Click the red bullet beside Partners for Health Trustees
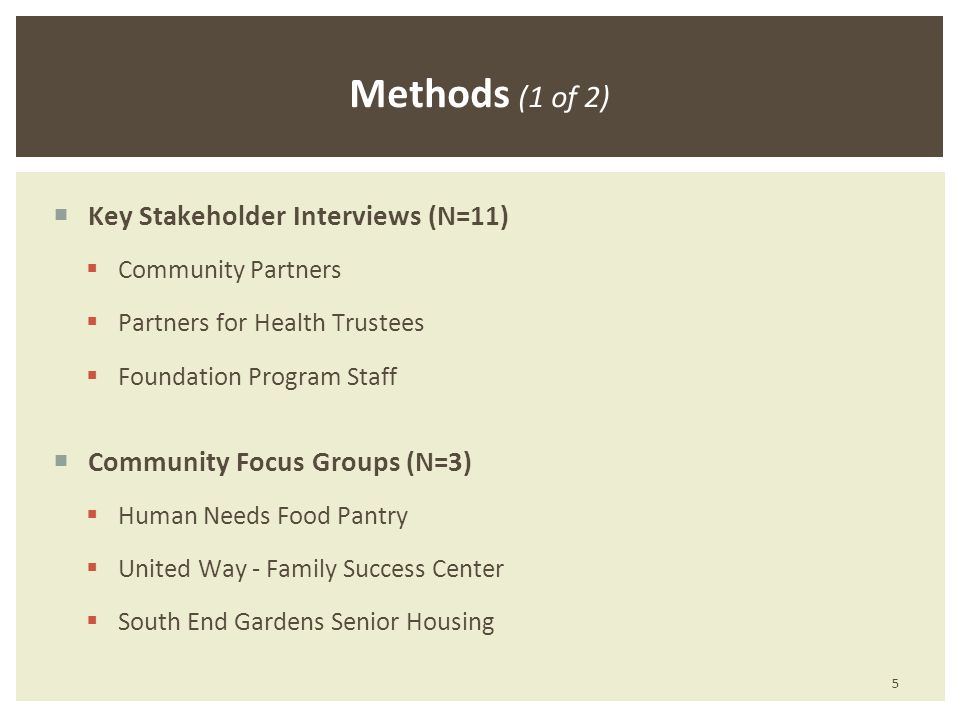 92,321
